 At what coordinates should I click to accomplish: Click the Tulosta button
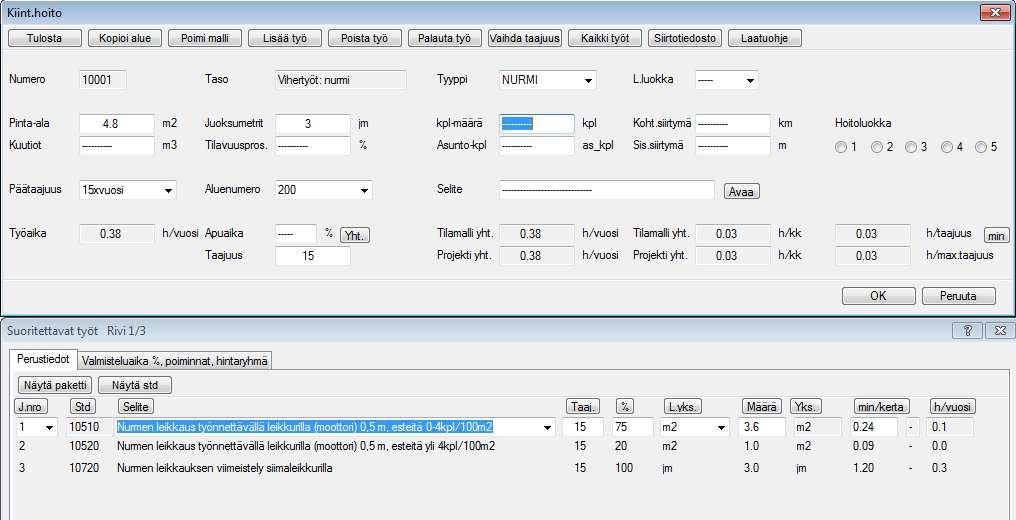click(45, 38)
